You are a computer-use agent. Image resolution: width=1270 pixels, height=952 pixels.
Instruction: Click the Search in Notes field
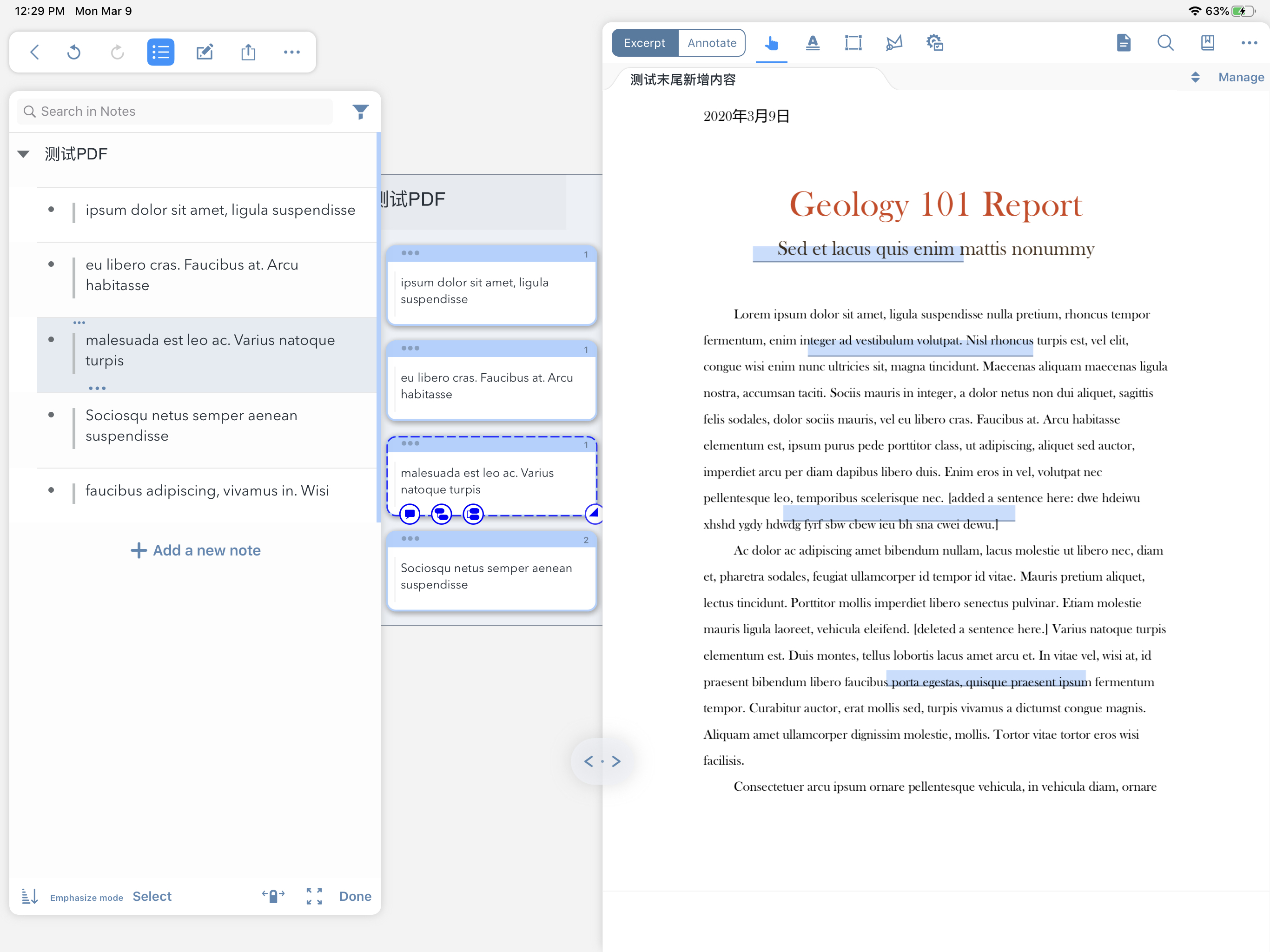pos(175,112)
